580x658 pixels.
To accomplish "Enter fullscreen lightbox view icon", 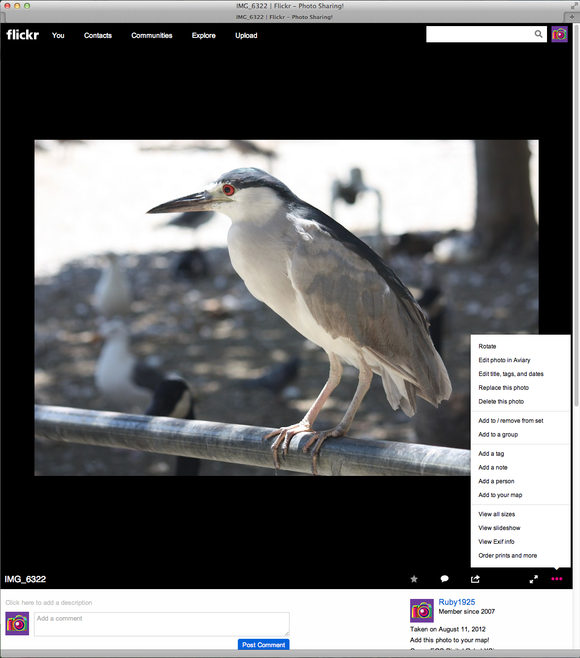I will point(533,579).
